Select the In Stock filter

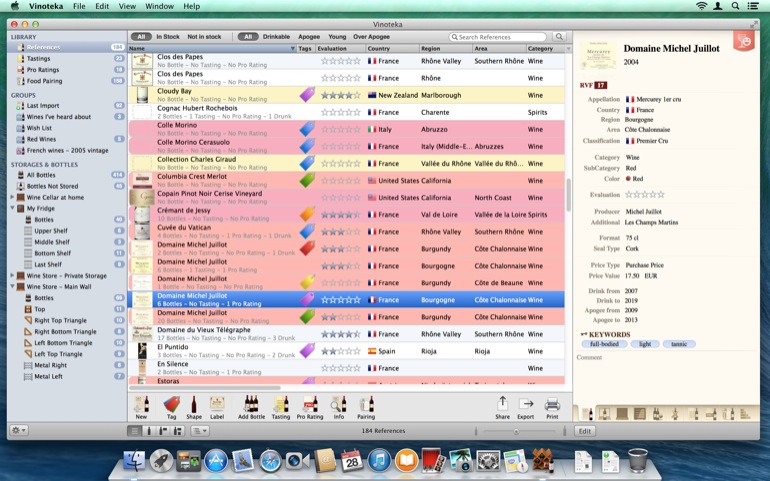pyautogui.click(x=168, y=36)
